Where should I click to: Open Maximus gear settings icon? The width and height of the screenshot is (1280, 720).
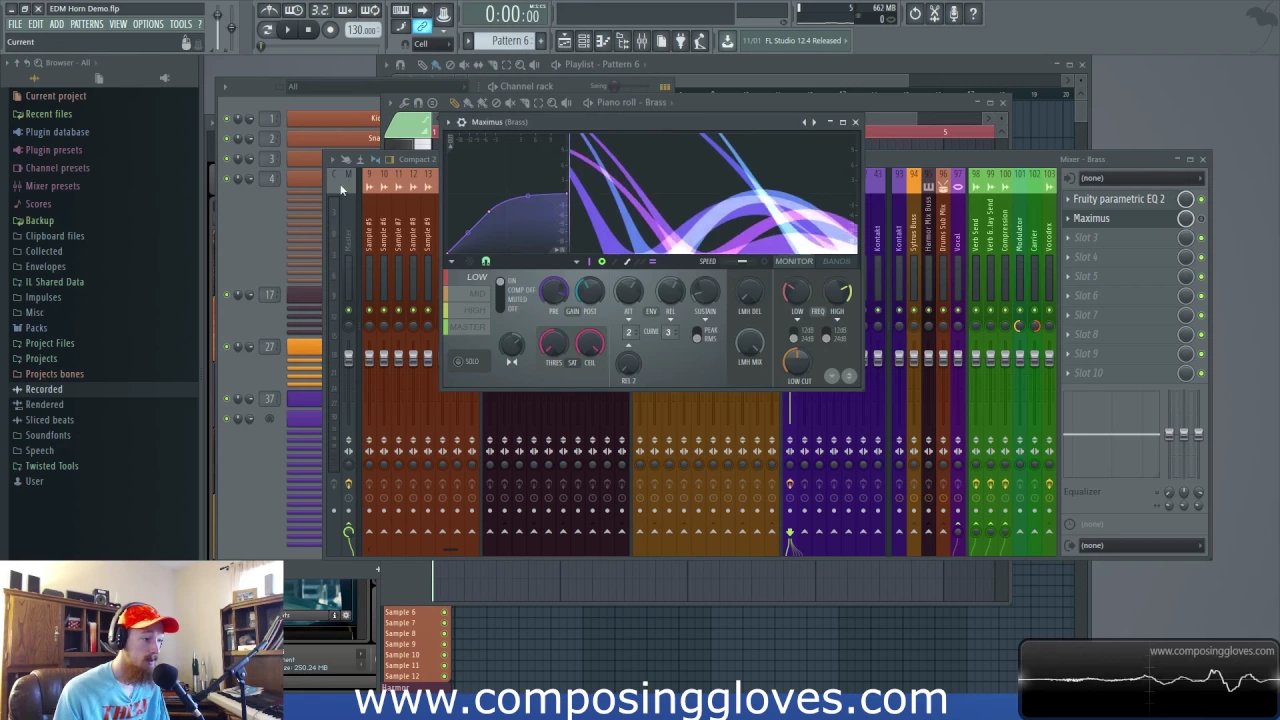coord(461,122)
